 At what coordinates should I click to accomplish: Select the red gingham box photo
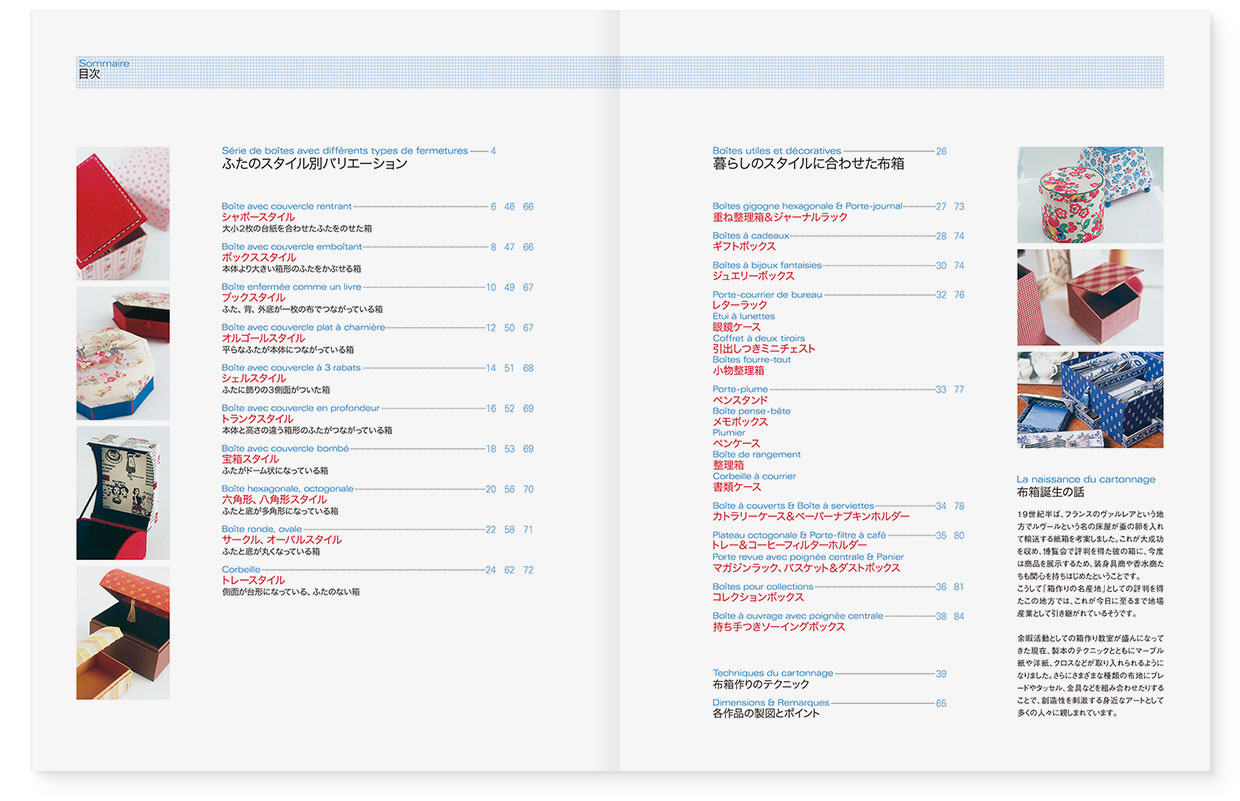click(x=1090, y=297)
